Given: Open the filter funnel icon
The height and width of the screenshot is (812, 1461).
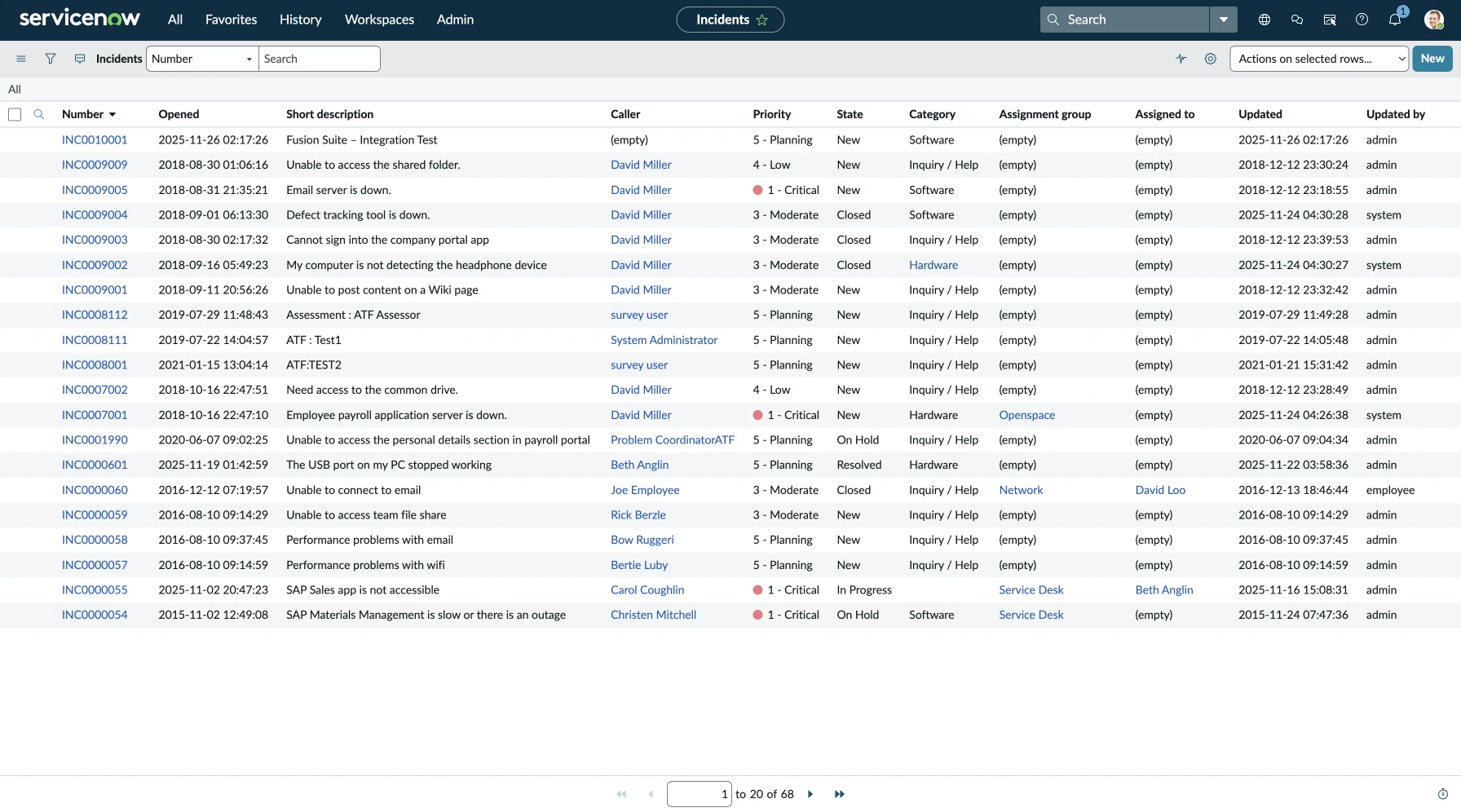Looking at the screenshot, I should point(51,59).
